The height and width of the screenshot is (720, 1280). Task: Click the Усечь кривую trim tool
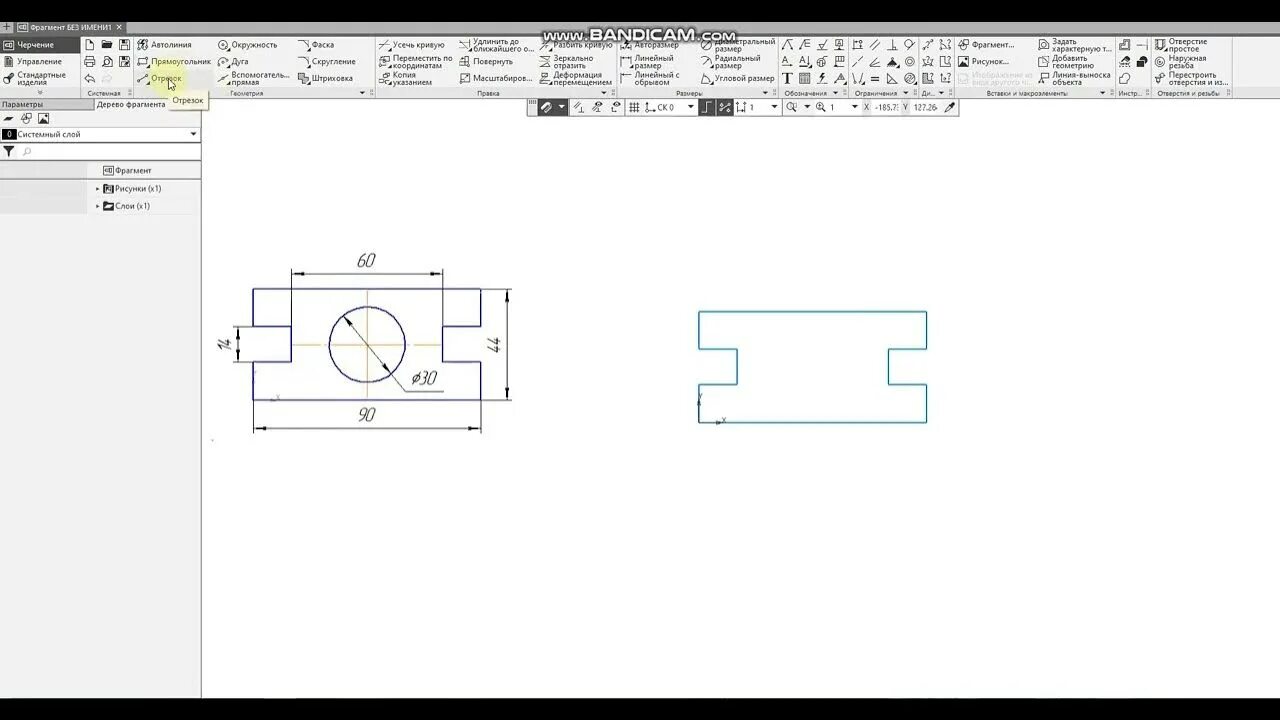411,45
